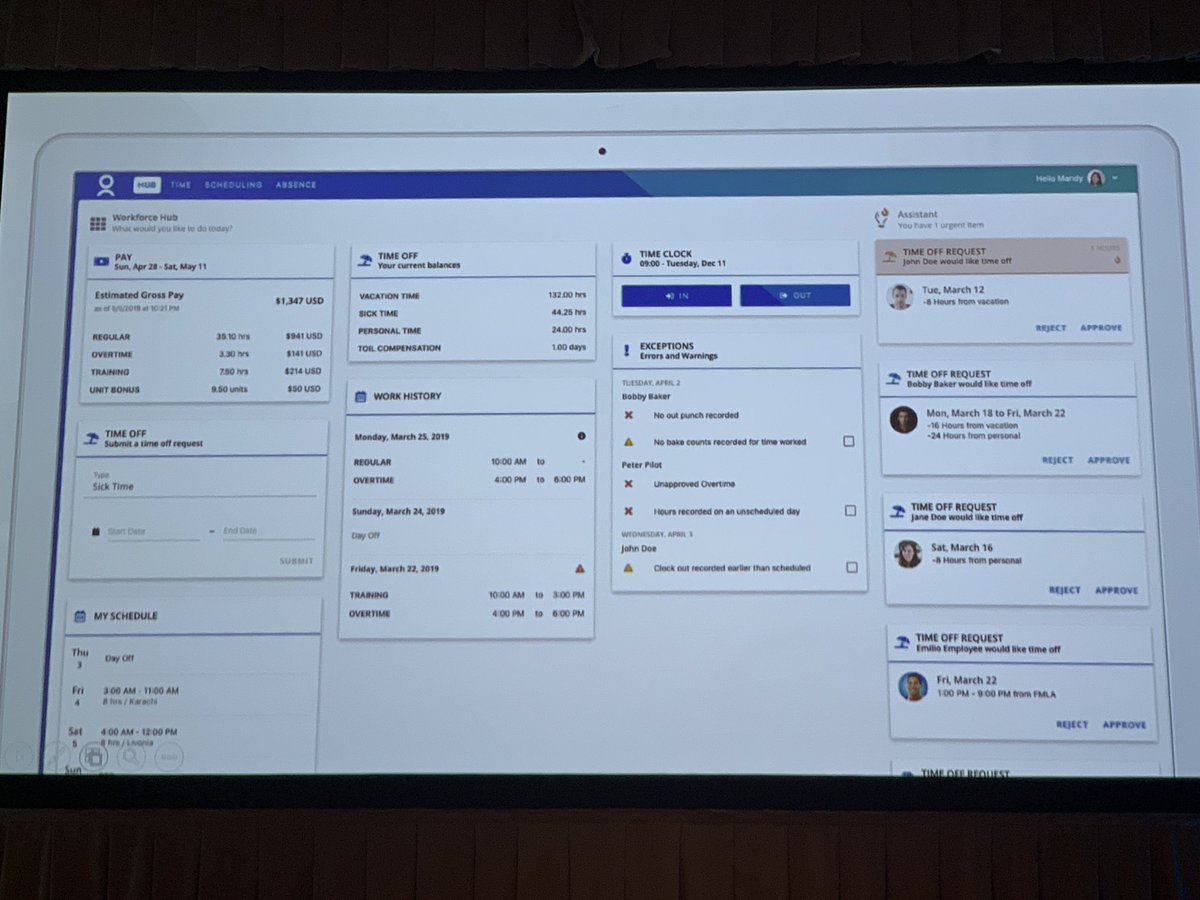The height and width of the screenshot is (900, 1200).
Task: Click Mandy's profile avatar in header
Action: 1096,178
